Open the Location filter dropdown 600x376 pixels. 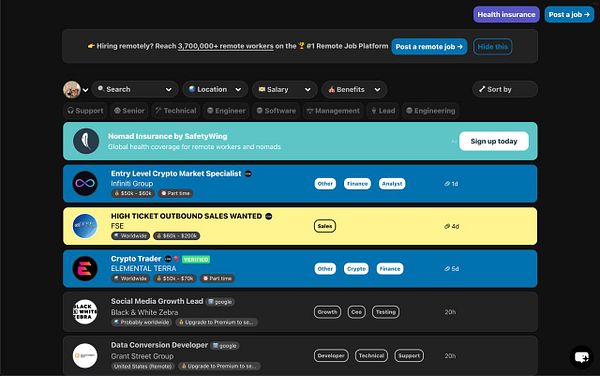215,89
